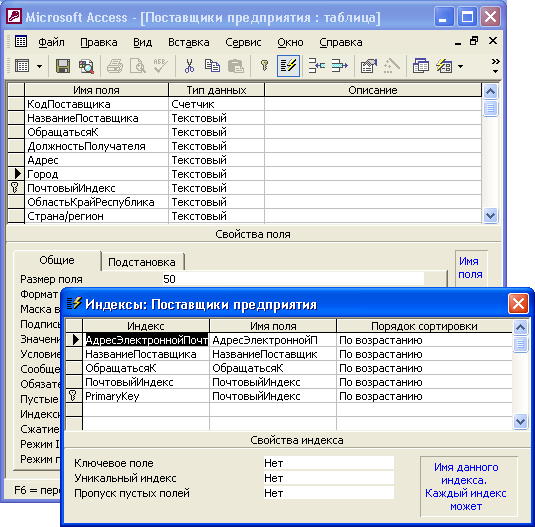Click the Save floppy disk icon
Image resolution: width=535 pixels, height=527 pixels.
(x=63, y=66)
